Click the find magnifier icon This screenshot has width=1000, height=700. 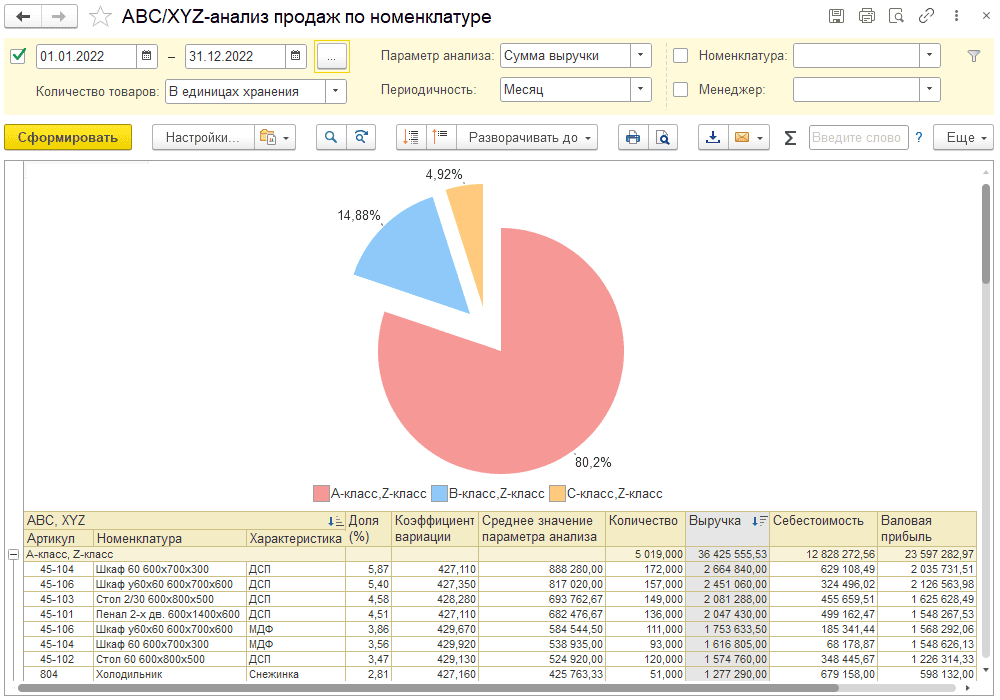pyautogui.click(x=331, y=137)
